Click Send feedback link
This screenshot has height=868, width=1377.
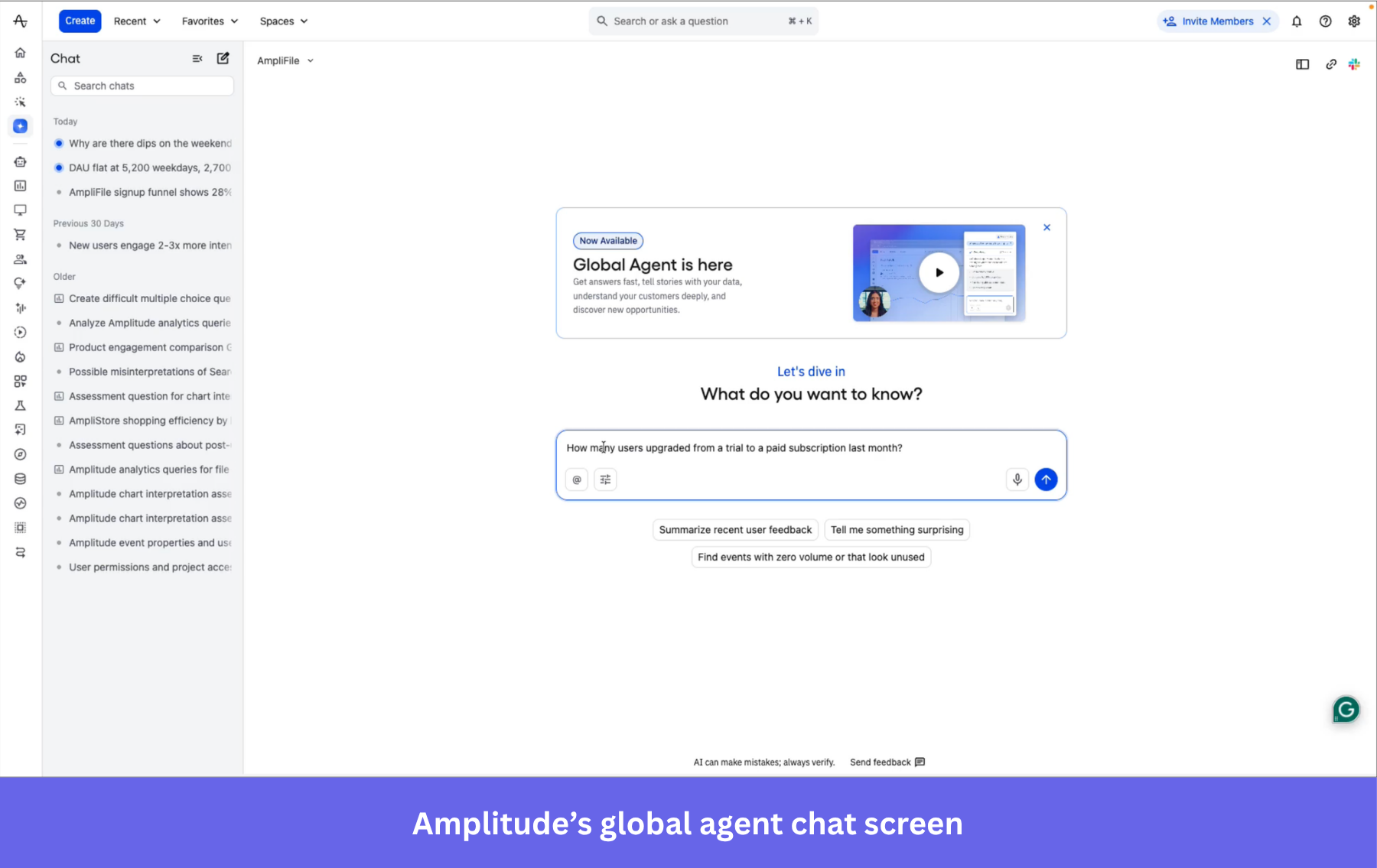point(887,762)
